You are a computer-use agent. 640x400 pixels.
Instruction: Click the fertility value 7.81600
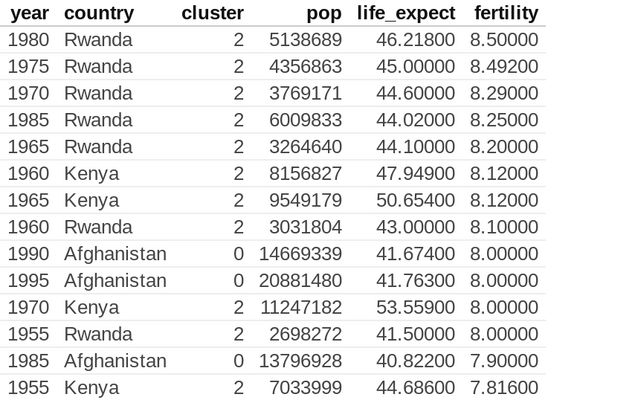coord(504,388)
